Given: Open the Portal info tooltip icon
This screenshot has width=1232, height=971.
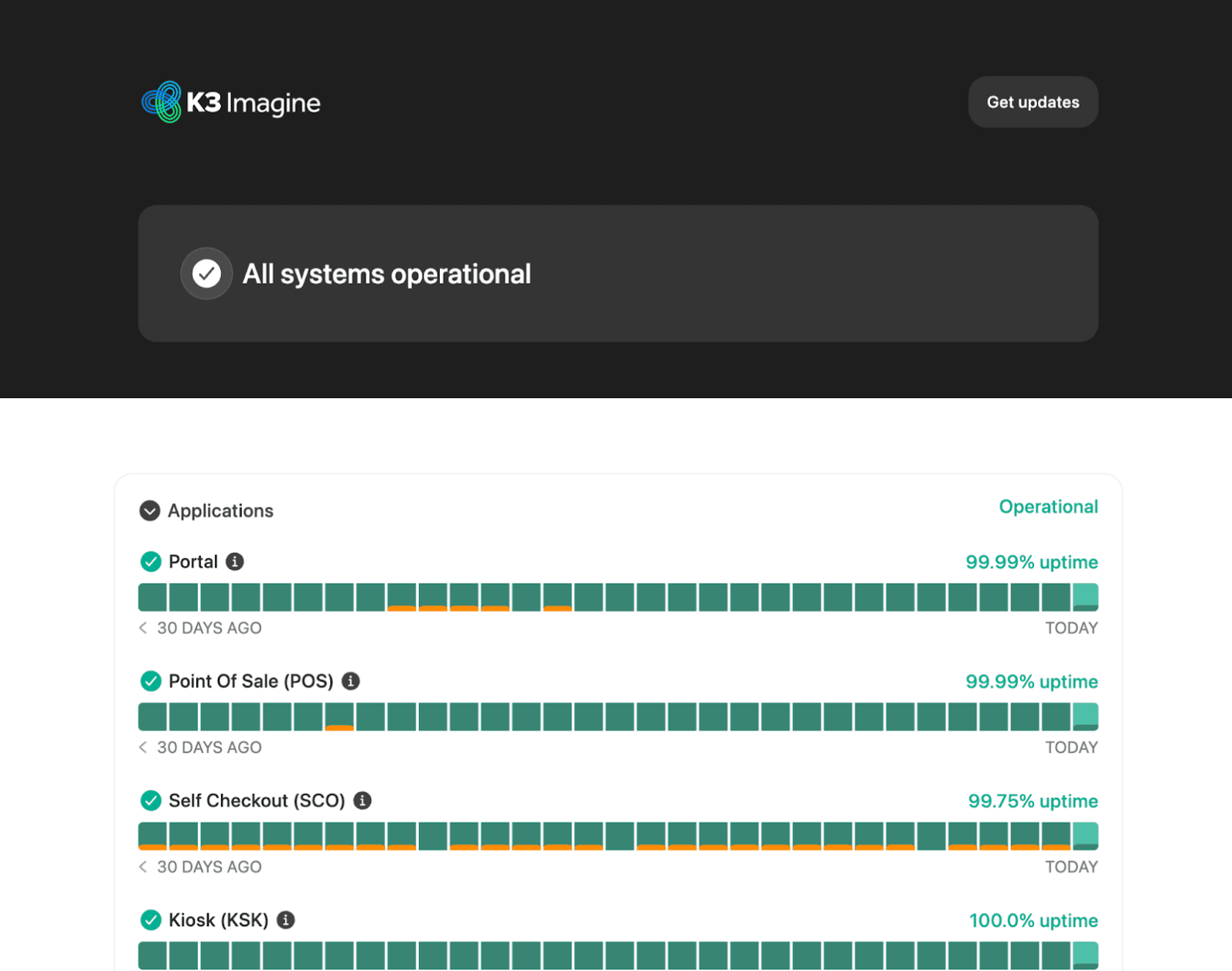Looking at the screenshot, I should (237, 562).
